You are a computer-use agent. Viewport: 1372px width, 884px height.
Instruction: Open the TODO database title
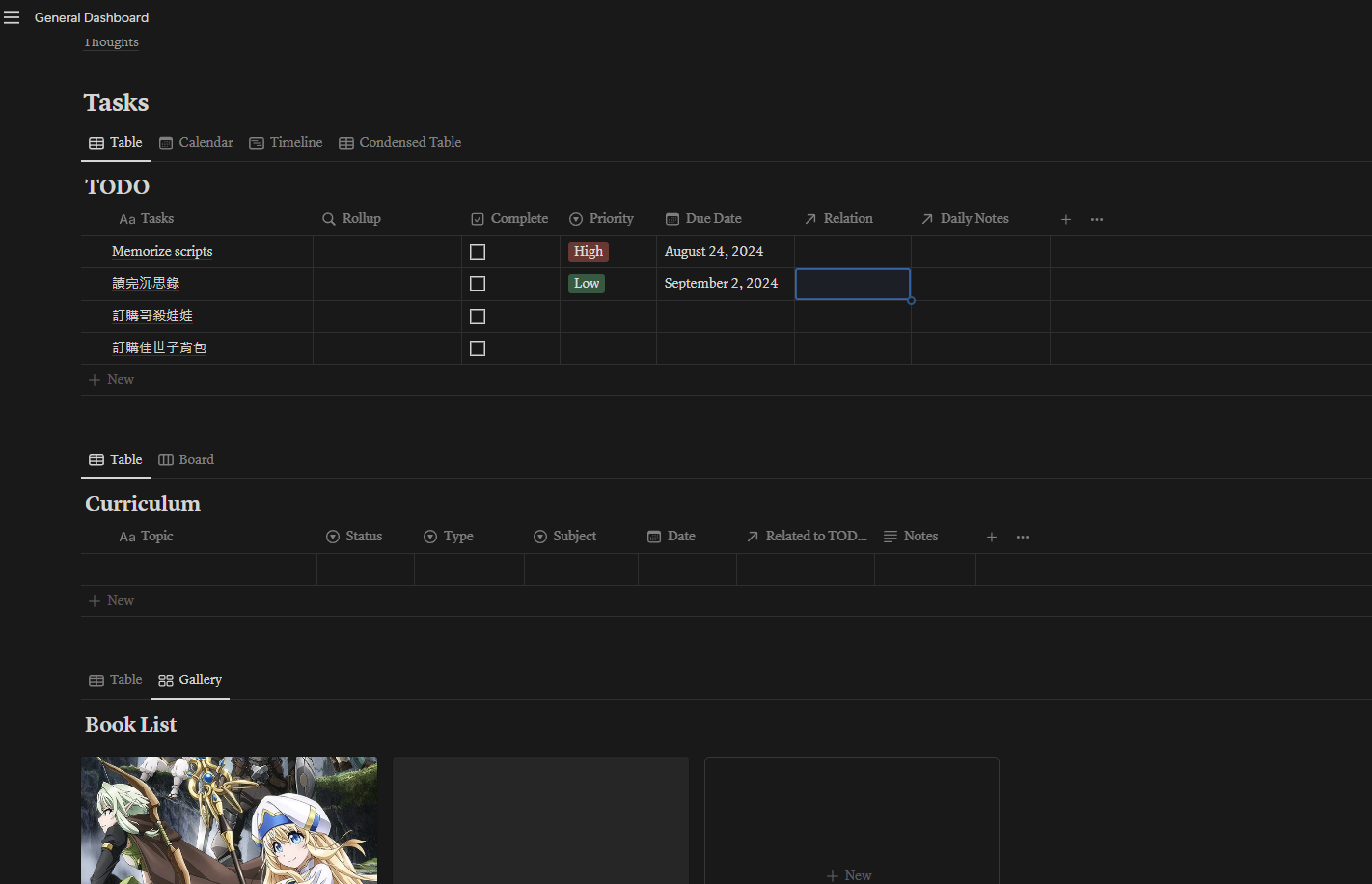coord(118,186)
